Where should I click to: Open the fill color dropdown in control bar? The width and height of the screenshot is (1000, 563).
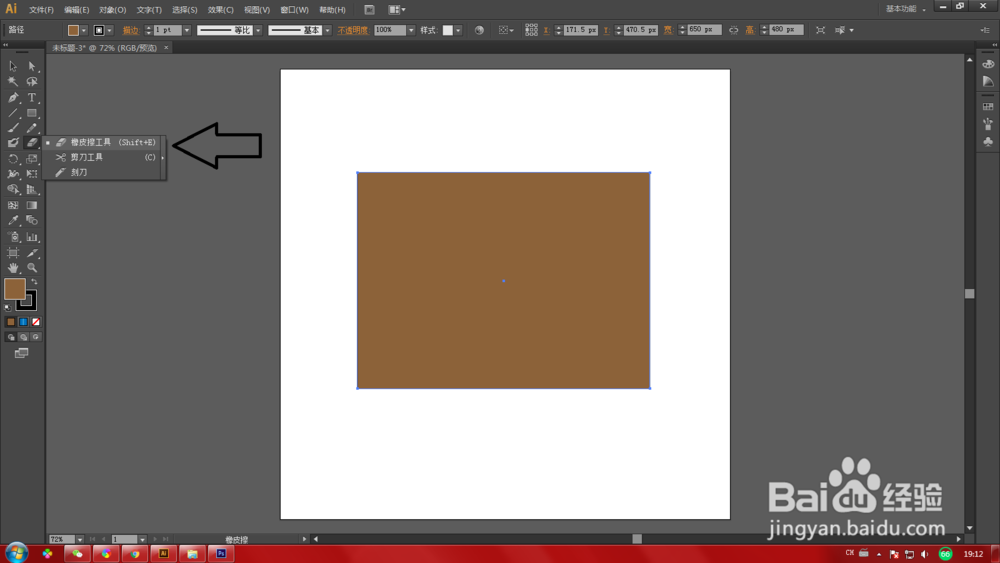click(84, 31)
